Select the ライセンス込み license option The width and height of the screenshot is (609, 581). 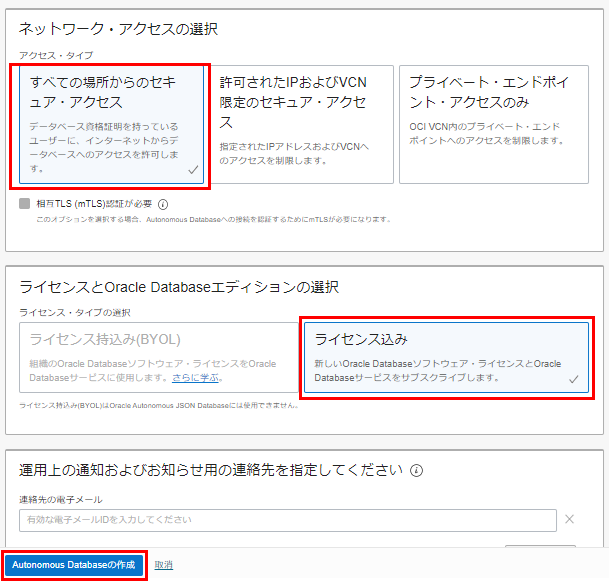[x=446, y=357]
